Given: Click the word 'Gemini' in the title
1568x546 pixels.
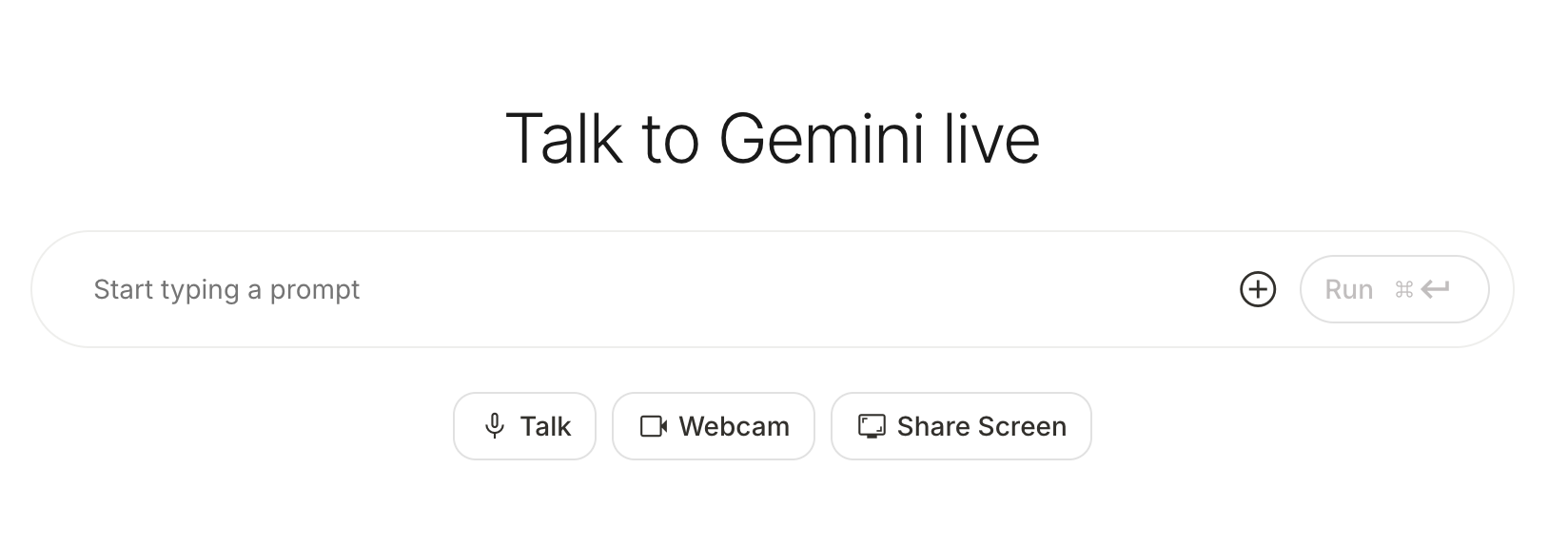Looking at the screenshot, I should pyautogui.click(x=821, y=139).
